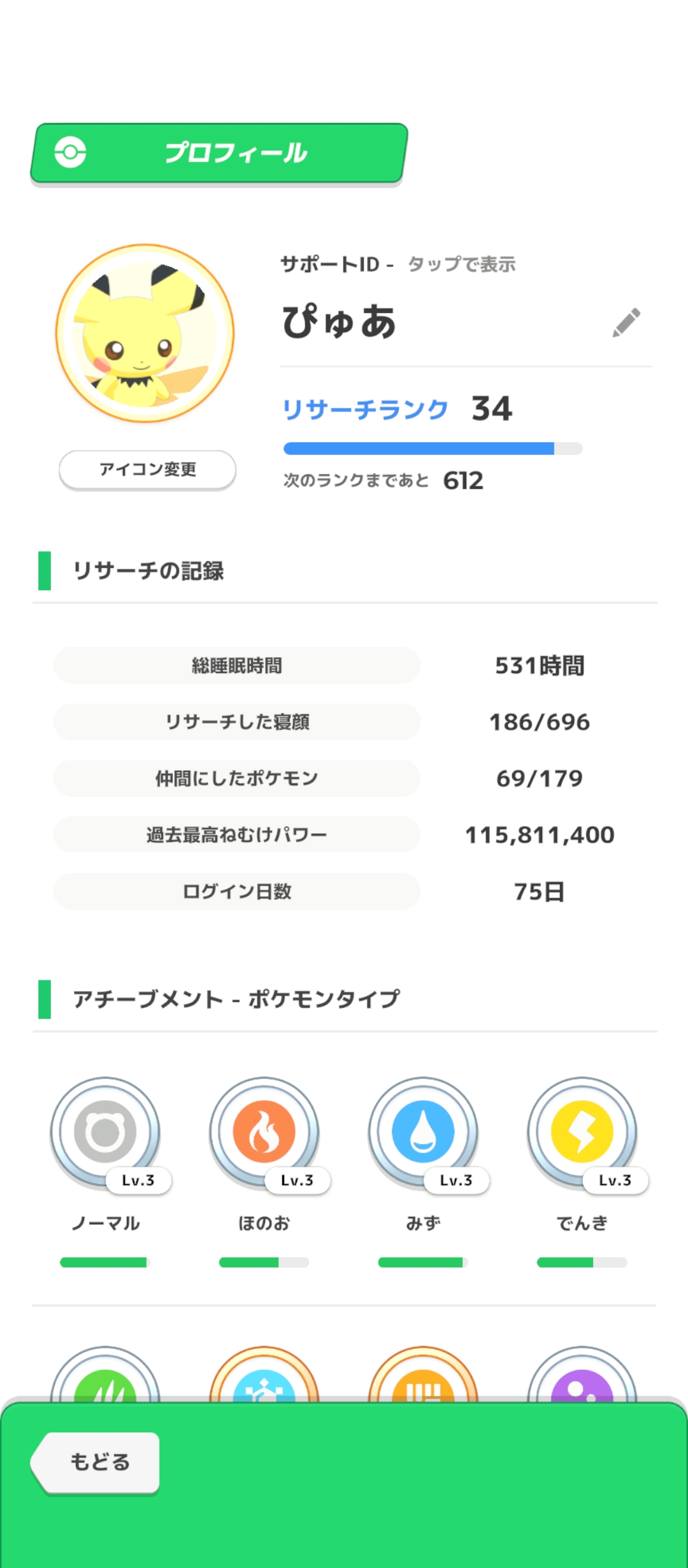Tap the Pichu profile avatar
Screen dimensions: 688x1568
click(x=145, y=333)
